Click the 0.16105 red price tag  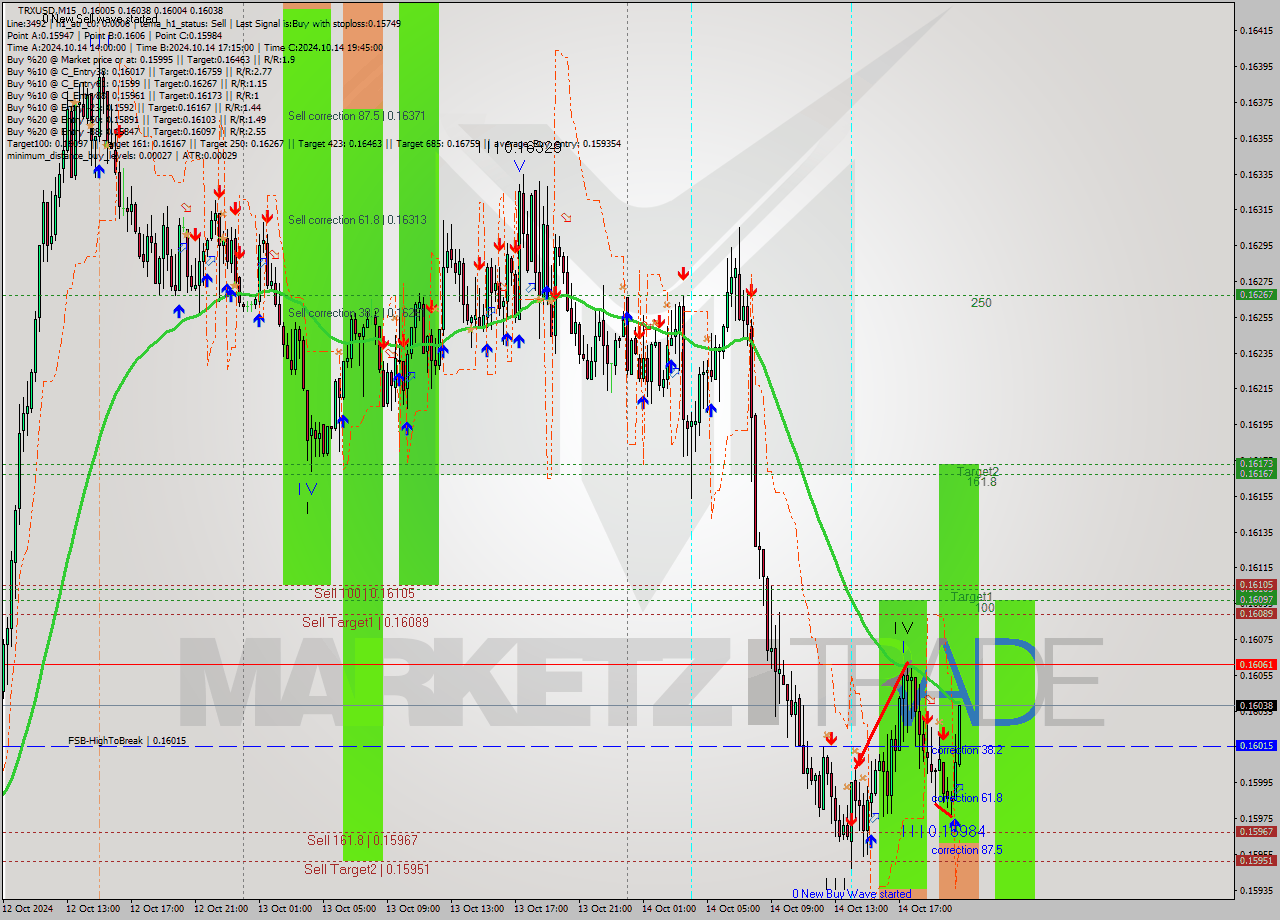point(1256,585)
